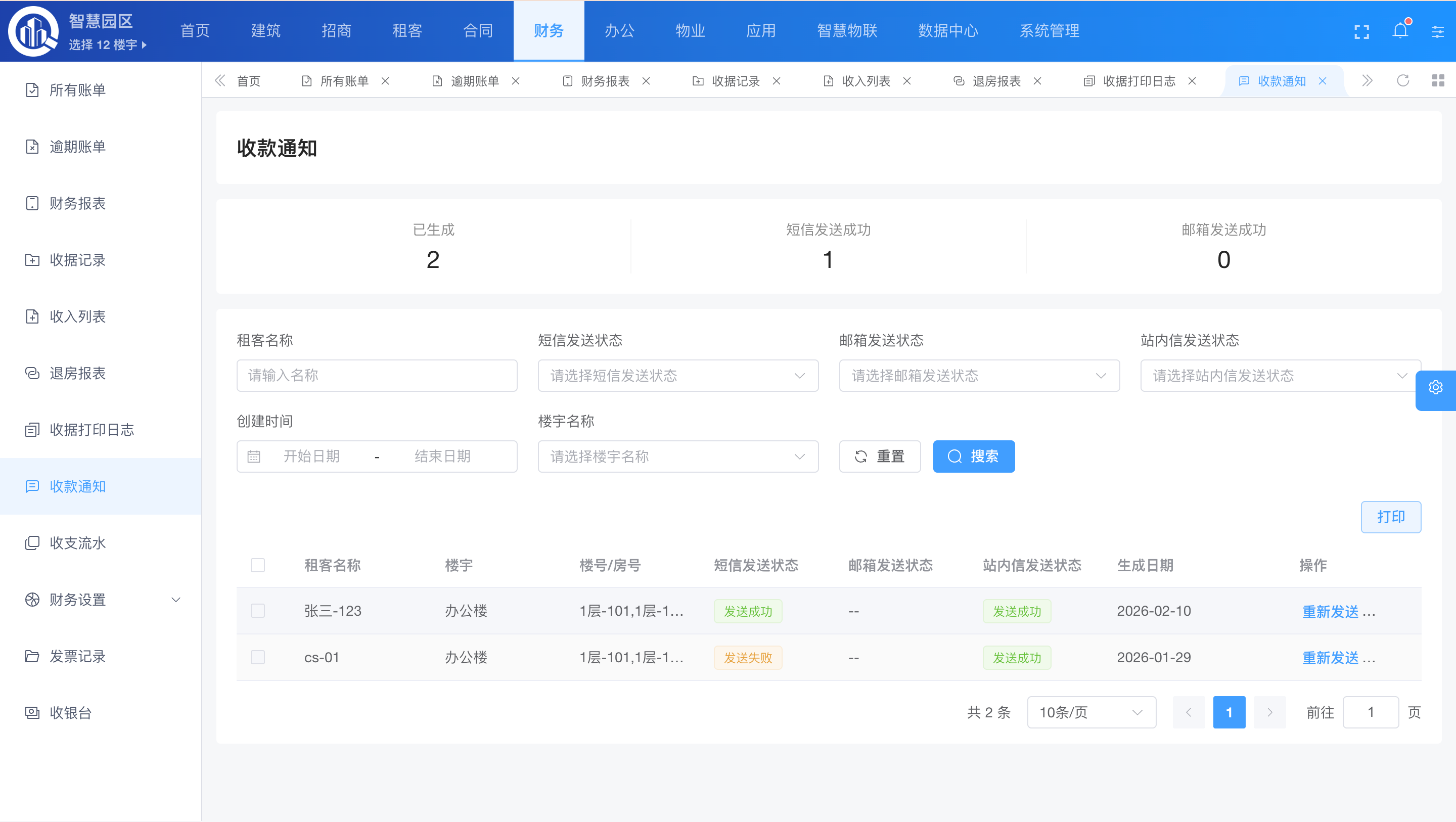Switch to the 财务报表 tab

(604, 81)
